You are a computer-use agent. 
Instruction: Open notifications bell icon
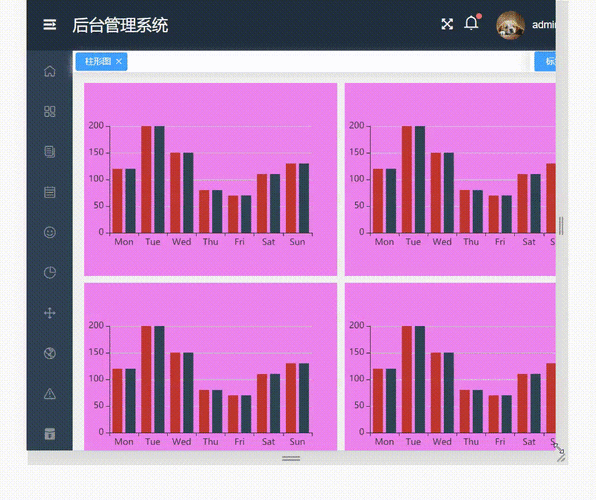click(471, 23)
